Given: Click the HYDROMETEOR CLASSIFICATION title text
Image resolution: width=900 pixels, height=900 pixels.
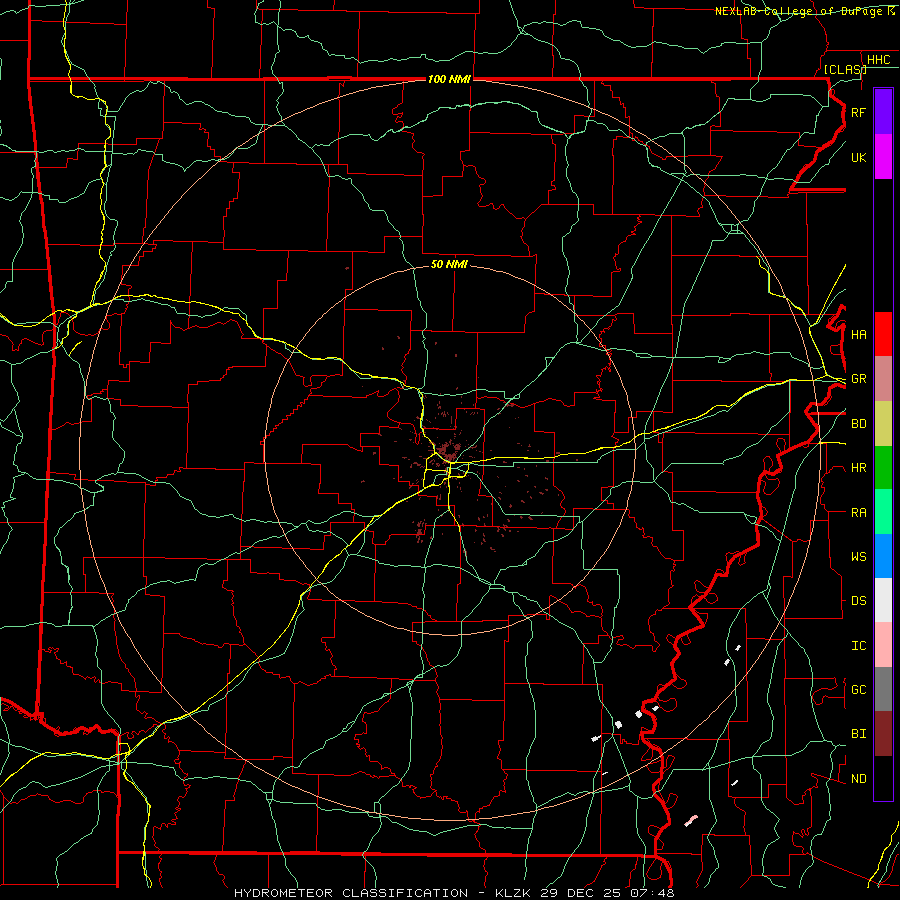Looking at the screenshot, I should click(351, 893).
